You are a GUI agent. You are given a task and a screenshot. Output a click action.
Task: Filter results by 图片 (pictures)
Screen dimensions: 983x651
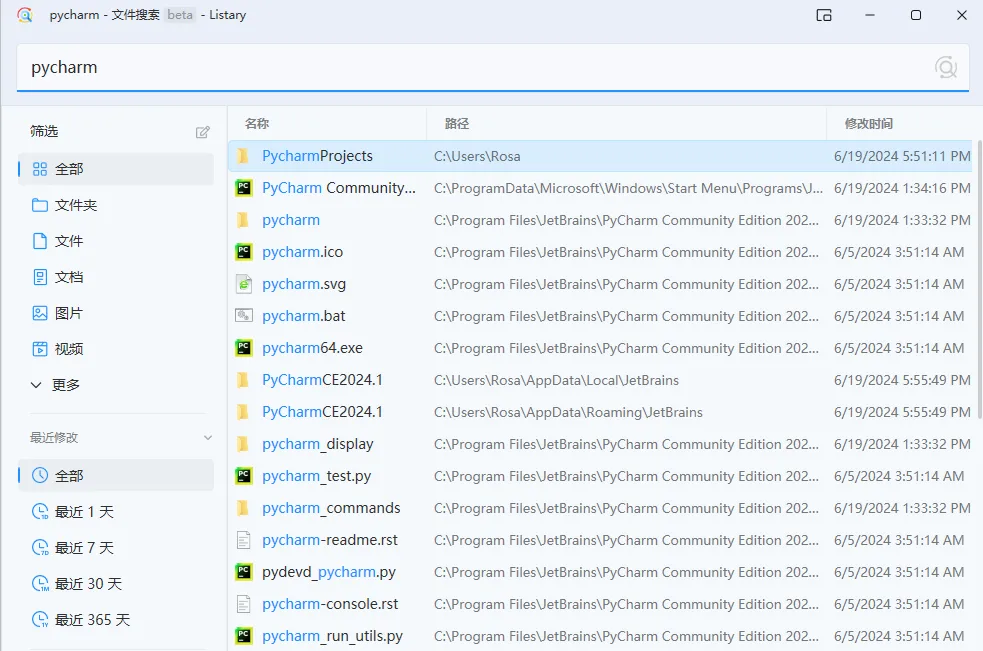(x=116, y=313)
